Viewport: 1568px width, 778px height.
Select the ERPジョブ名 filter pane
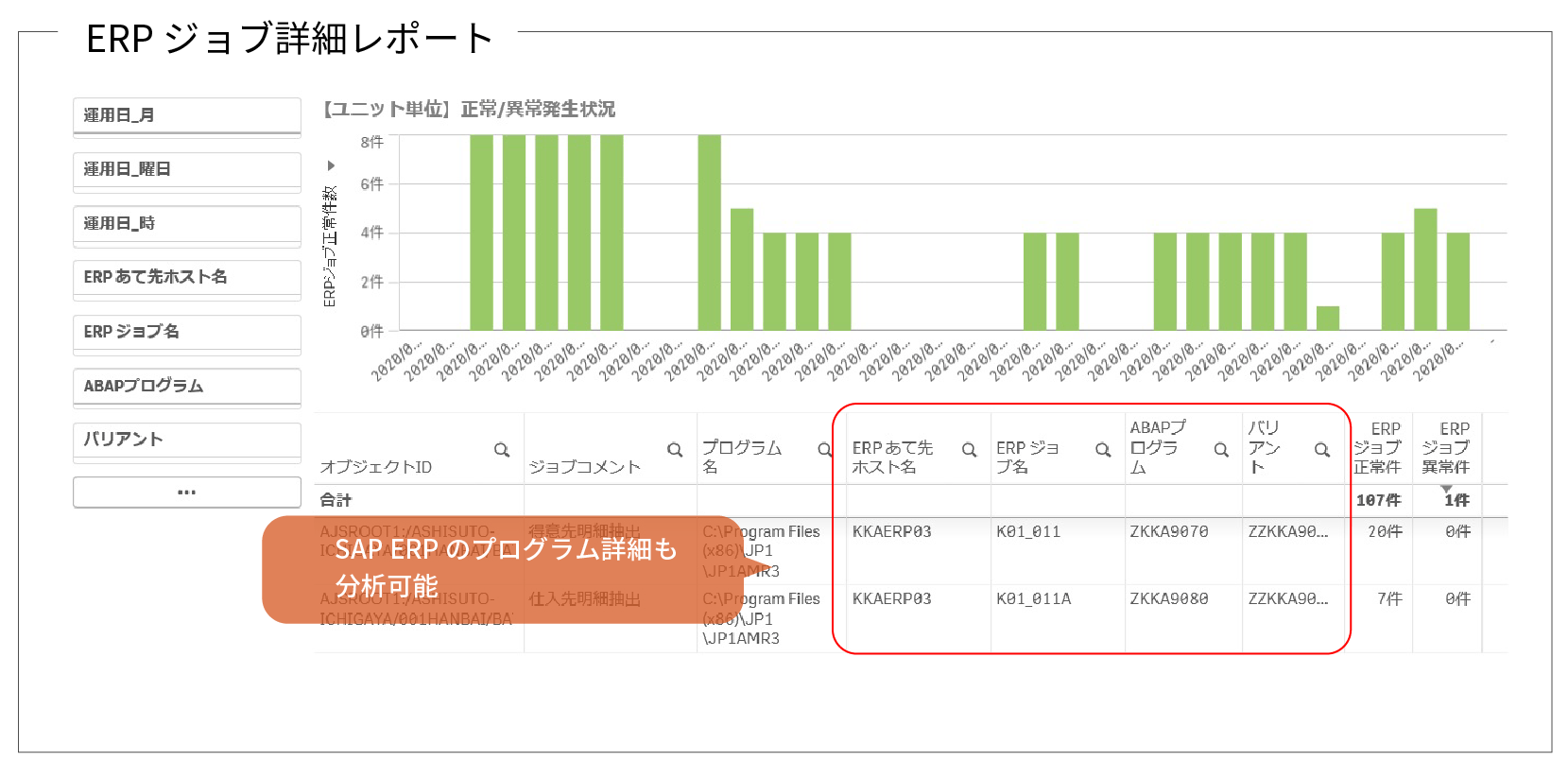187,333
